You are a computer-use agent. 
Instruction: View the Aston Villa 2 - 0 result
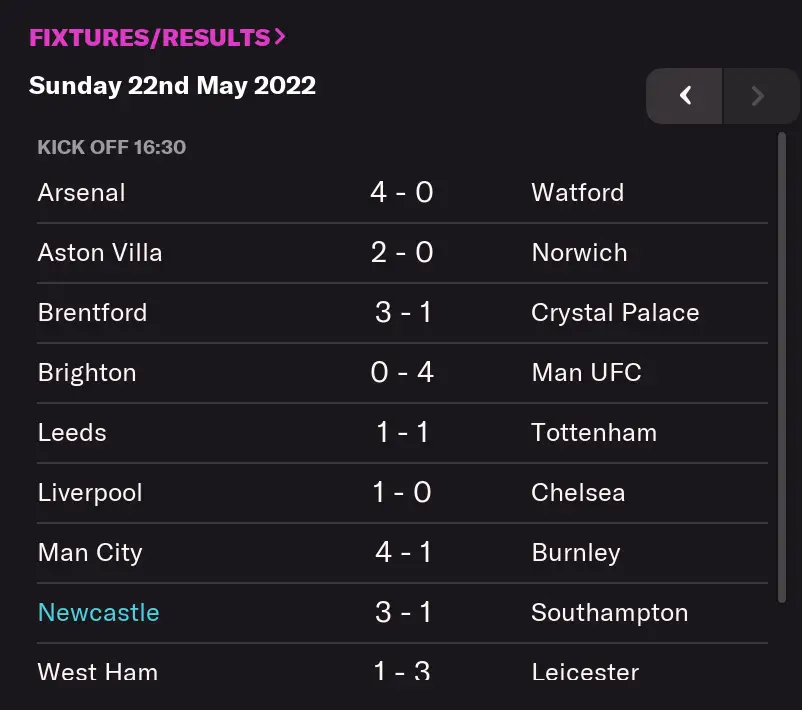pyautogui.click(x=402, y=252)
